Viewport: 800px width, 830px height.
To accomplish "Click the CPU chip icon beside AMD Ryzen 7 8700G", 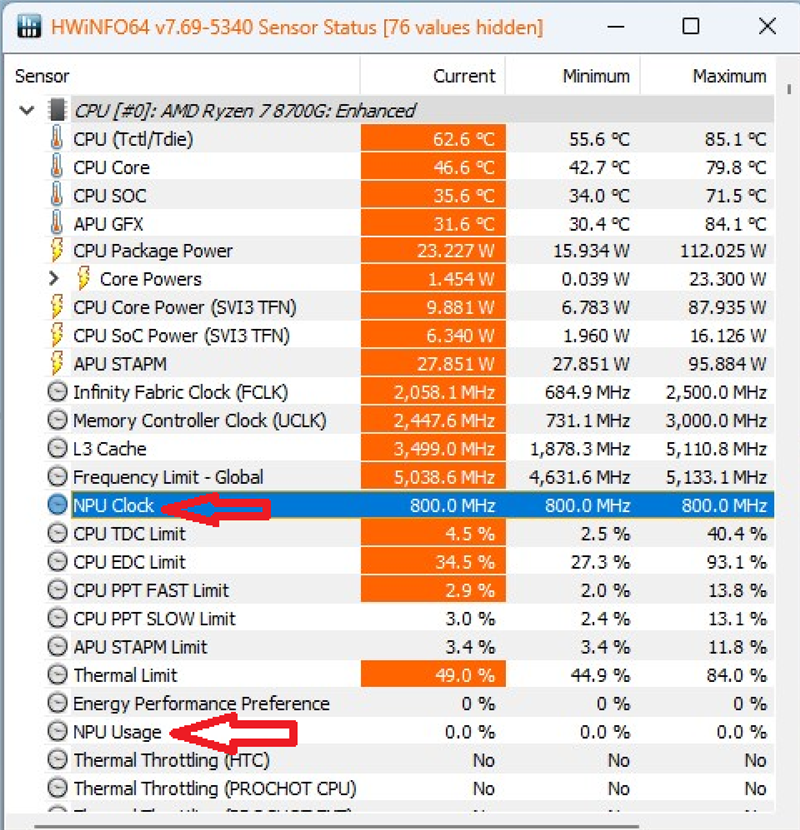I will coord(57,110).
